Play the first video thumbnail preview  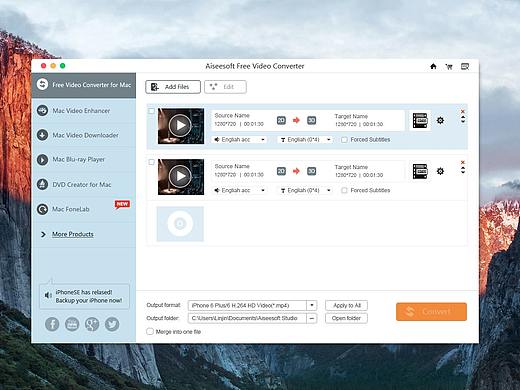(x=181, y=126)
